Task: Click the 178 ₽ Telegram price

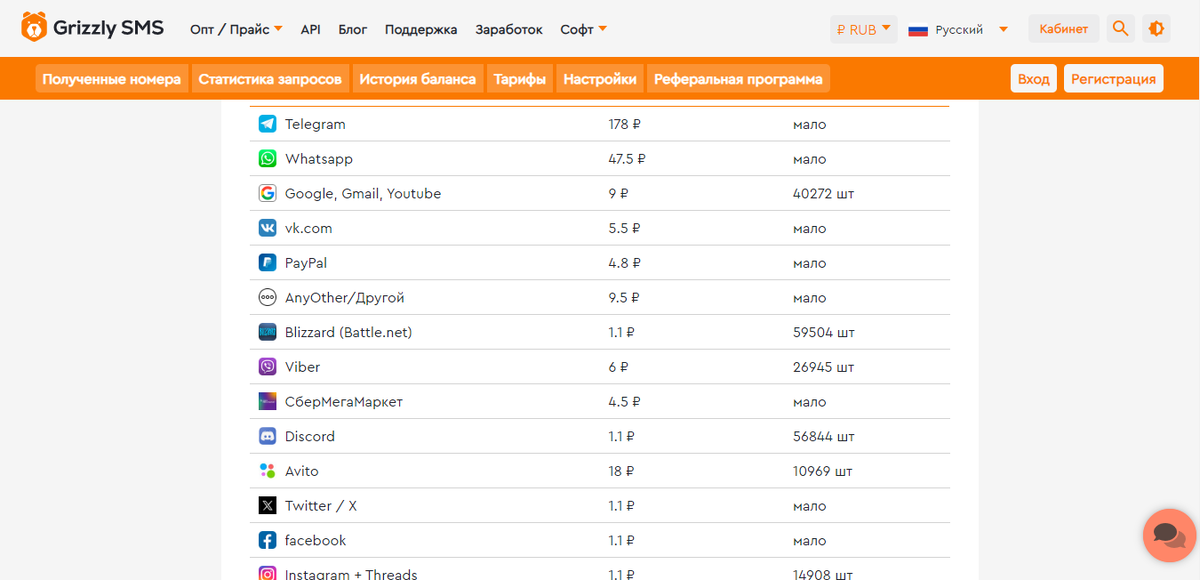Action: pyautogui.click(x=624, y=124)
